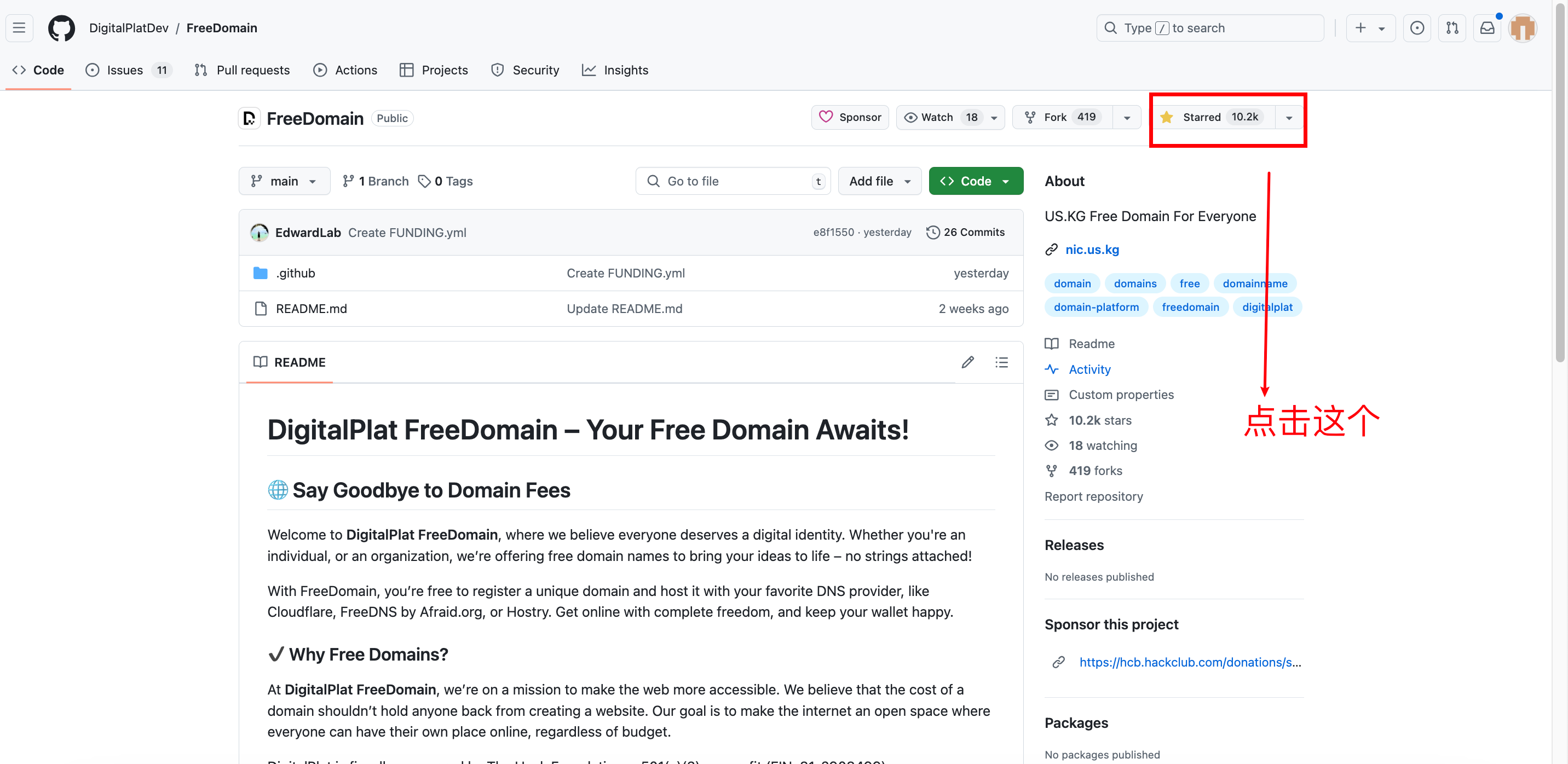Expand the create-new dropdown caret
Image resolution: width=1568 pixels, height=764 pixels.
click(x=1382, y=28)
